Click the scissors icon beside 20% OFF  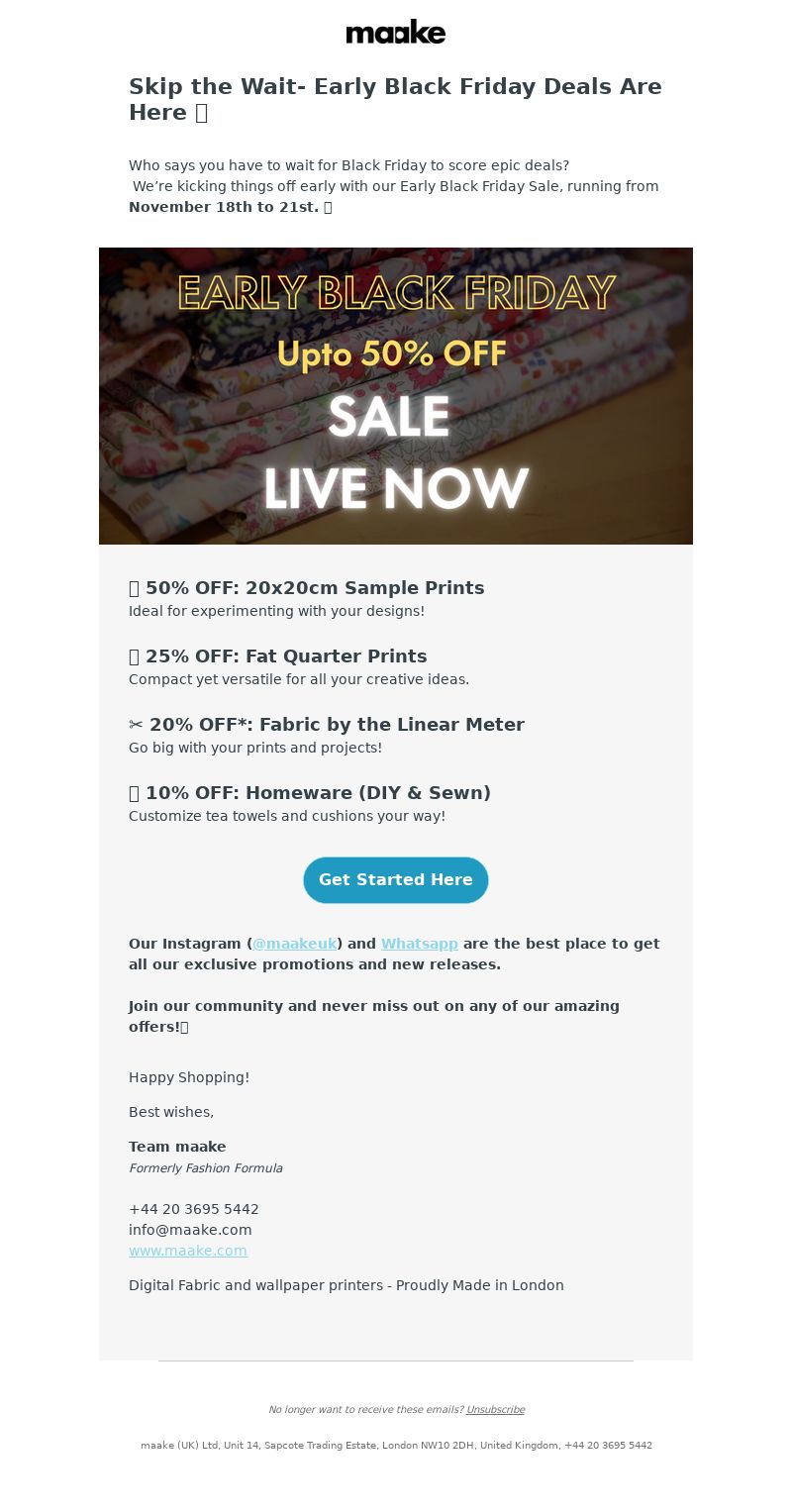point(137,725)
